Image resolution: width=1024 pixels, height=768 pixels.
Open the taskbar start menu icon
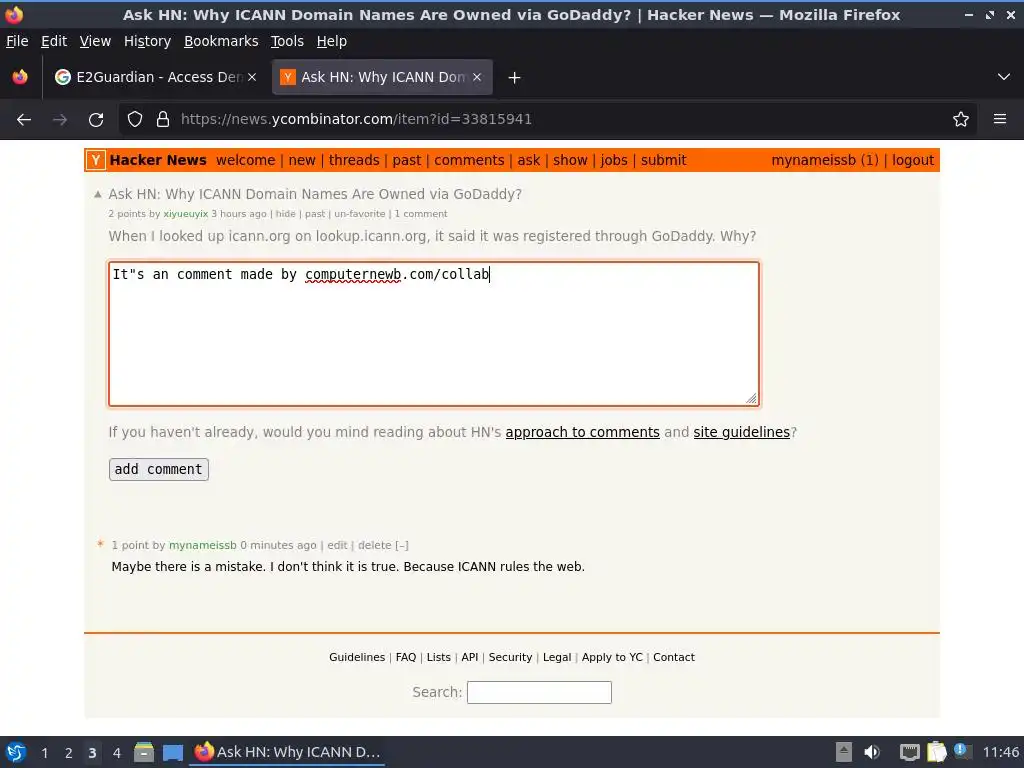(16, 752)
